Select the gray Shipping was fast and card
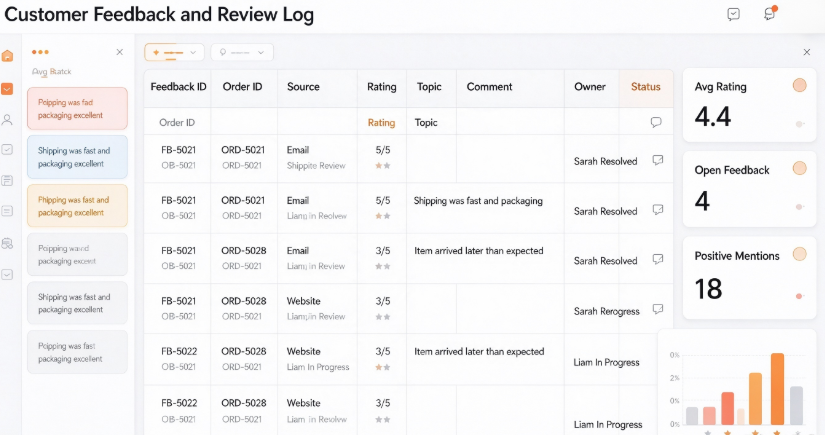 (77, 303)
